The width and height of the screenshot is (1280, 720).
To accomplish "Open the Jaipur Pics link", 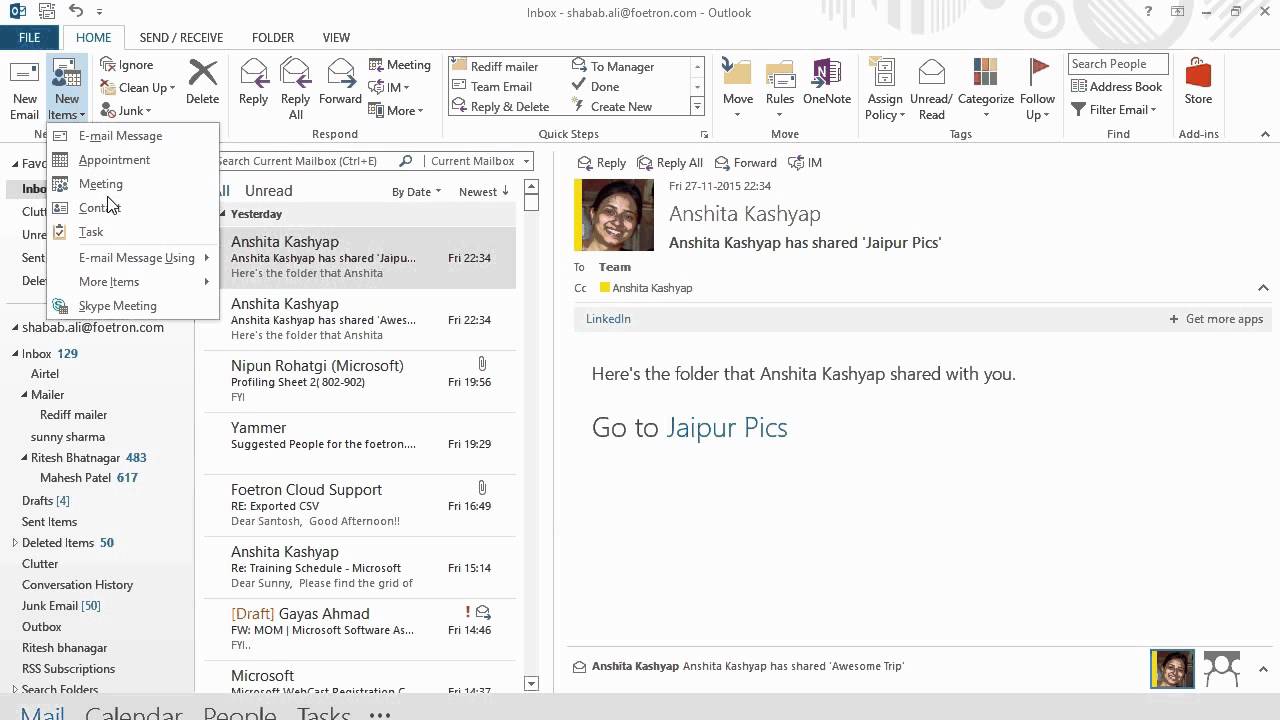I will 727,428.
